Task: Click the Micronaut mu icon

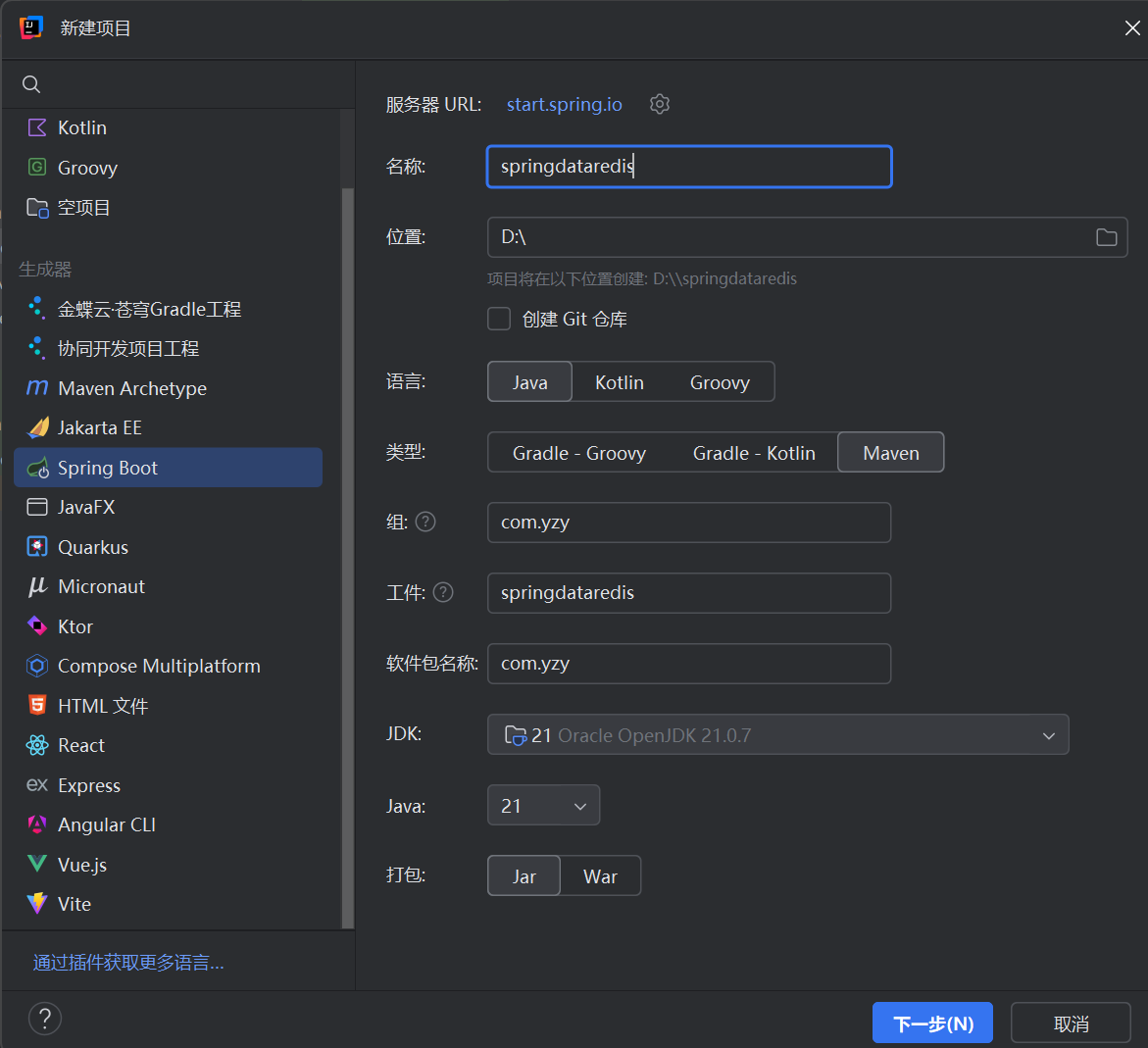Action: pyautogui.click(x=37, y=586)
